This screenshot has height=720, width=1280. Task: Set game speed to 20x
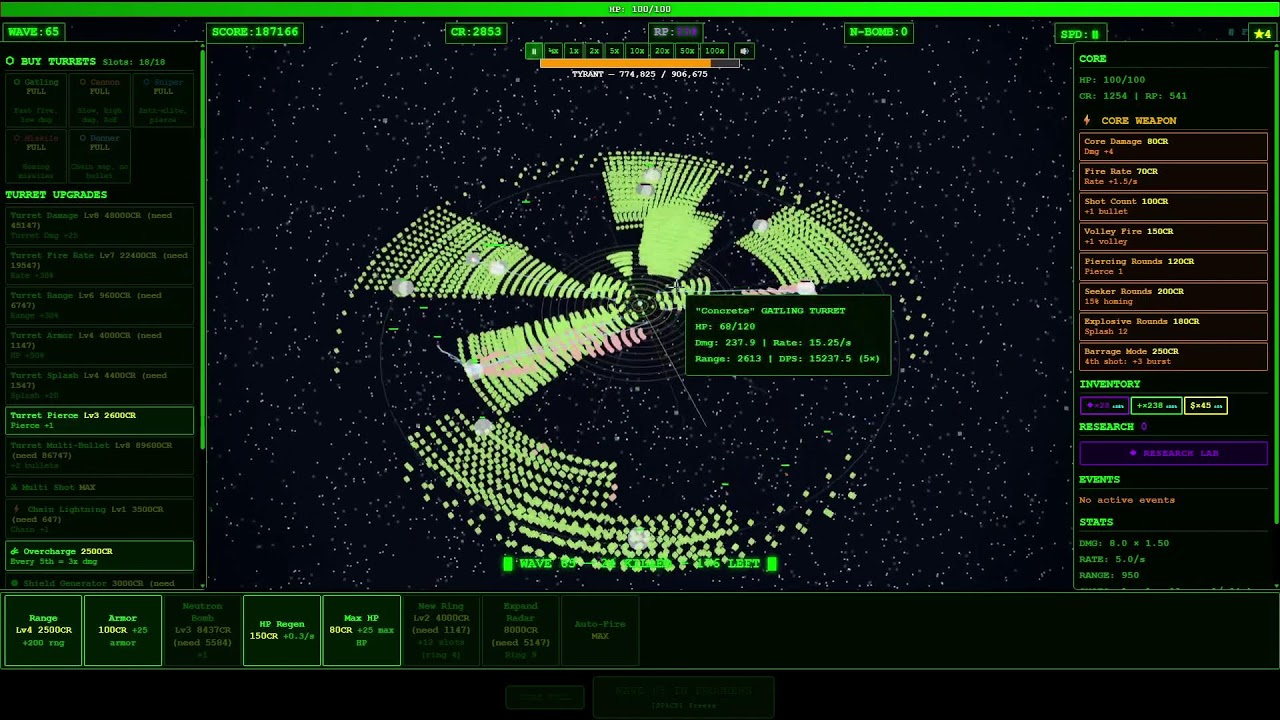pyautogui.click(x=661, y=51)
